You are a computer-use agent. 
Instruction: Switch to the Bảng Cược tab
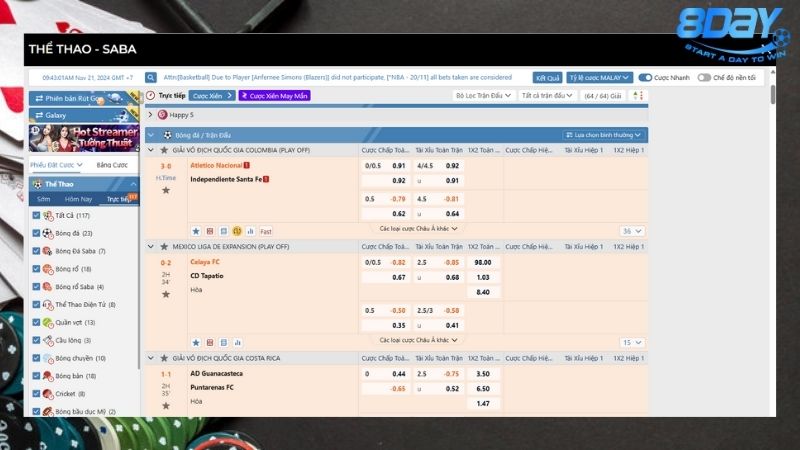(112, 165)
